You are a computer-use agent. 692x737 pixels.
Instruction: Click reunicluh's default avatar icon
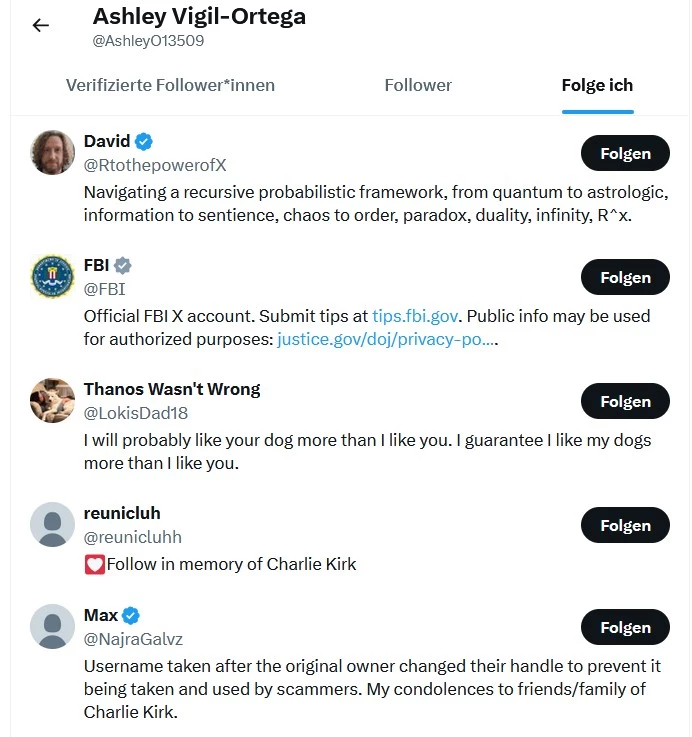[52, 525]
